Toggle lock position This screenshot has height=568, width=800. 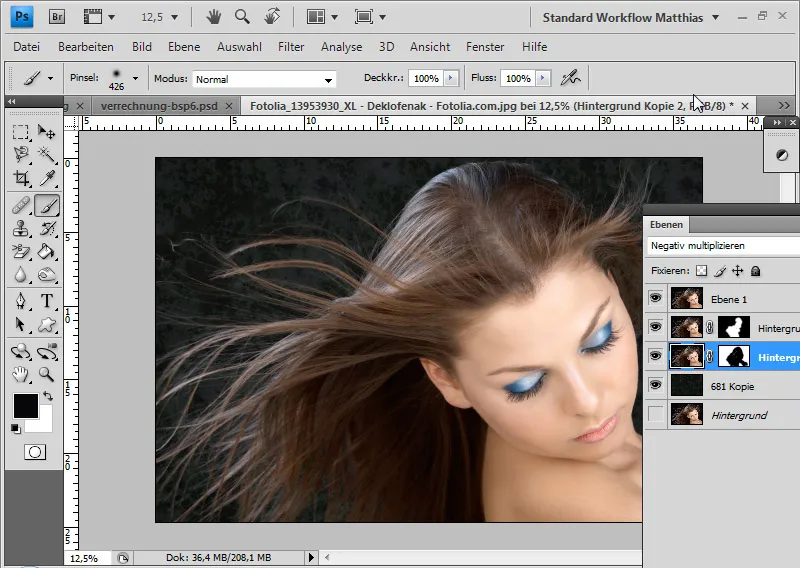738,270
